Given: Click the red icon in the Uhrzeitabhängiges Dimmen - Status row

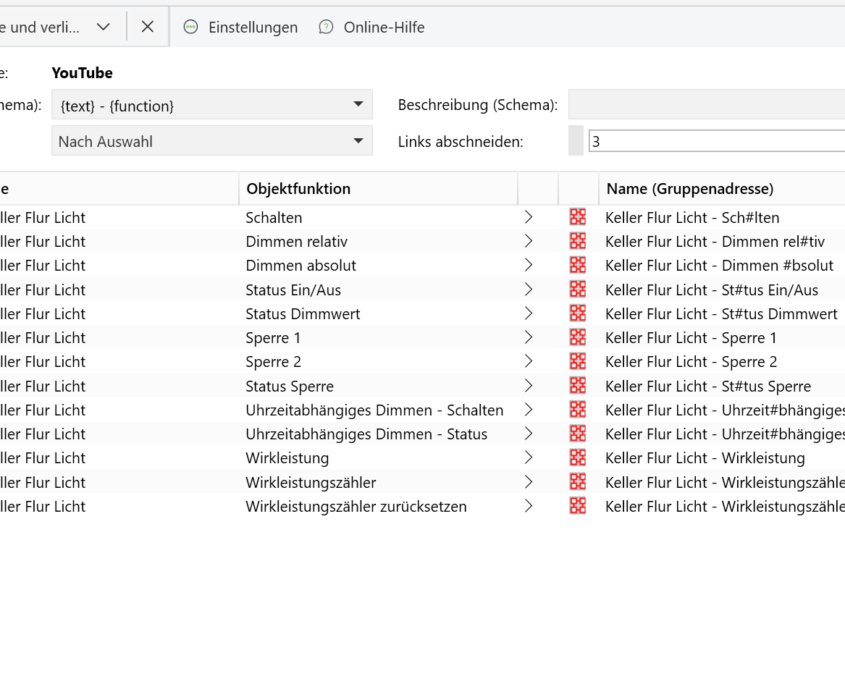Looking at the screenshot, I should [x=578, y=433].
